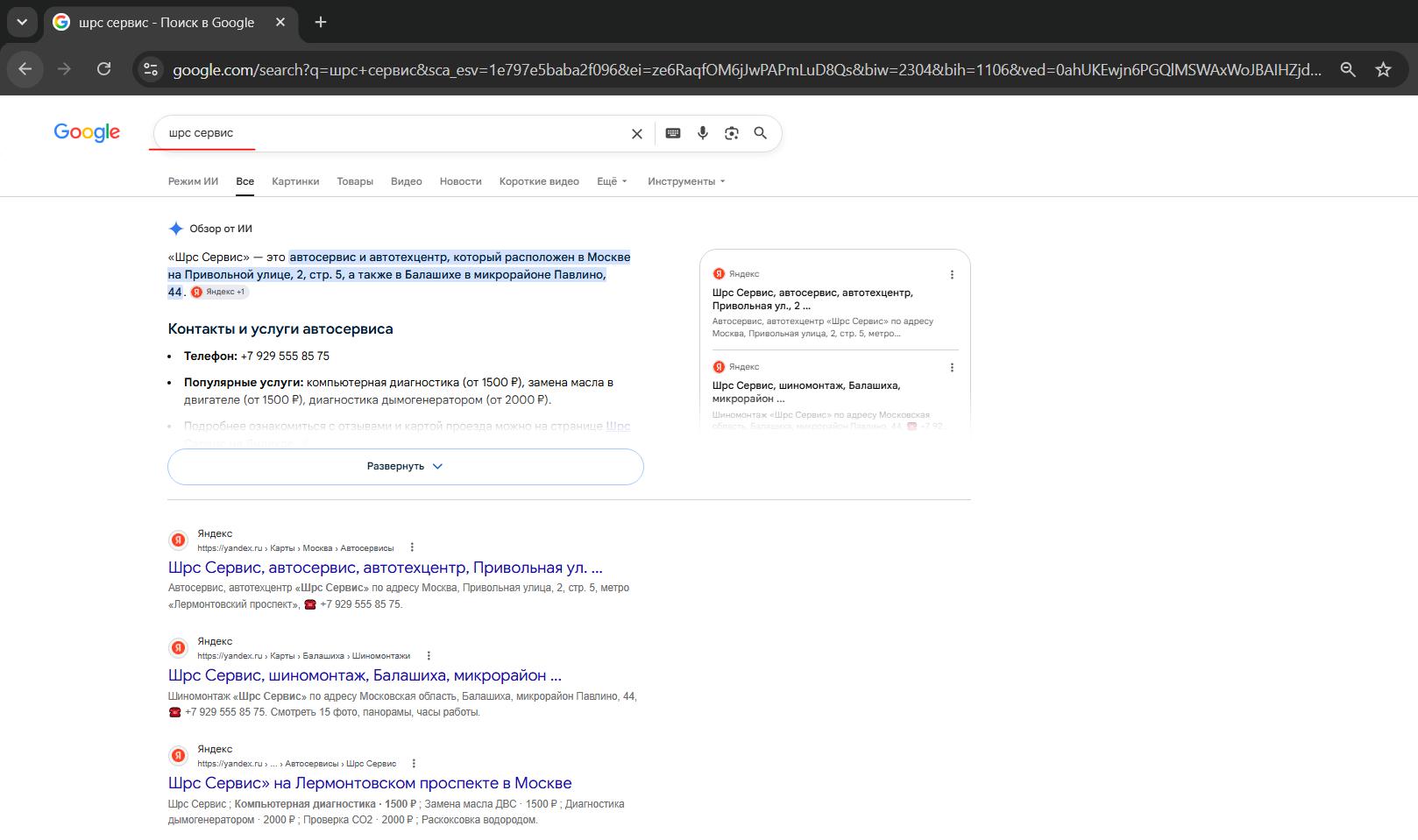Go to Google homepage via logo
The image size is (1418, 840).
[x=87, y=132]
